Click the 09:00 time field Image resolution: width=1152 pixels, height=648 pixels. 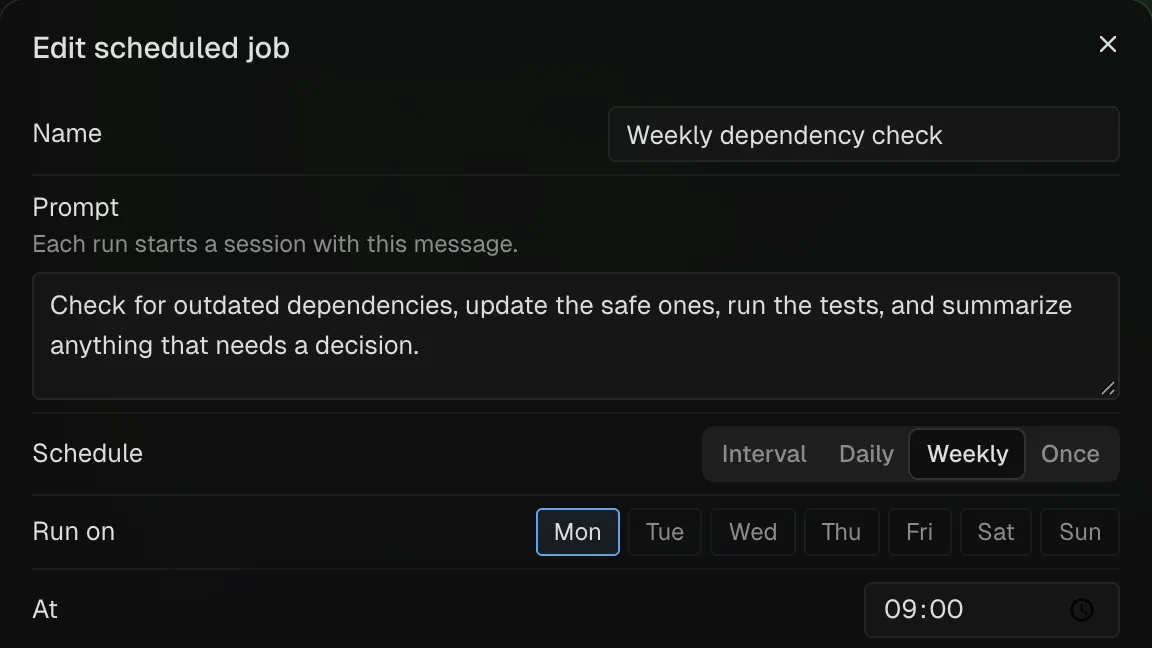point(991,610)
